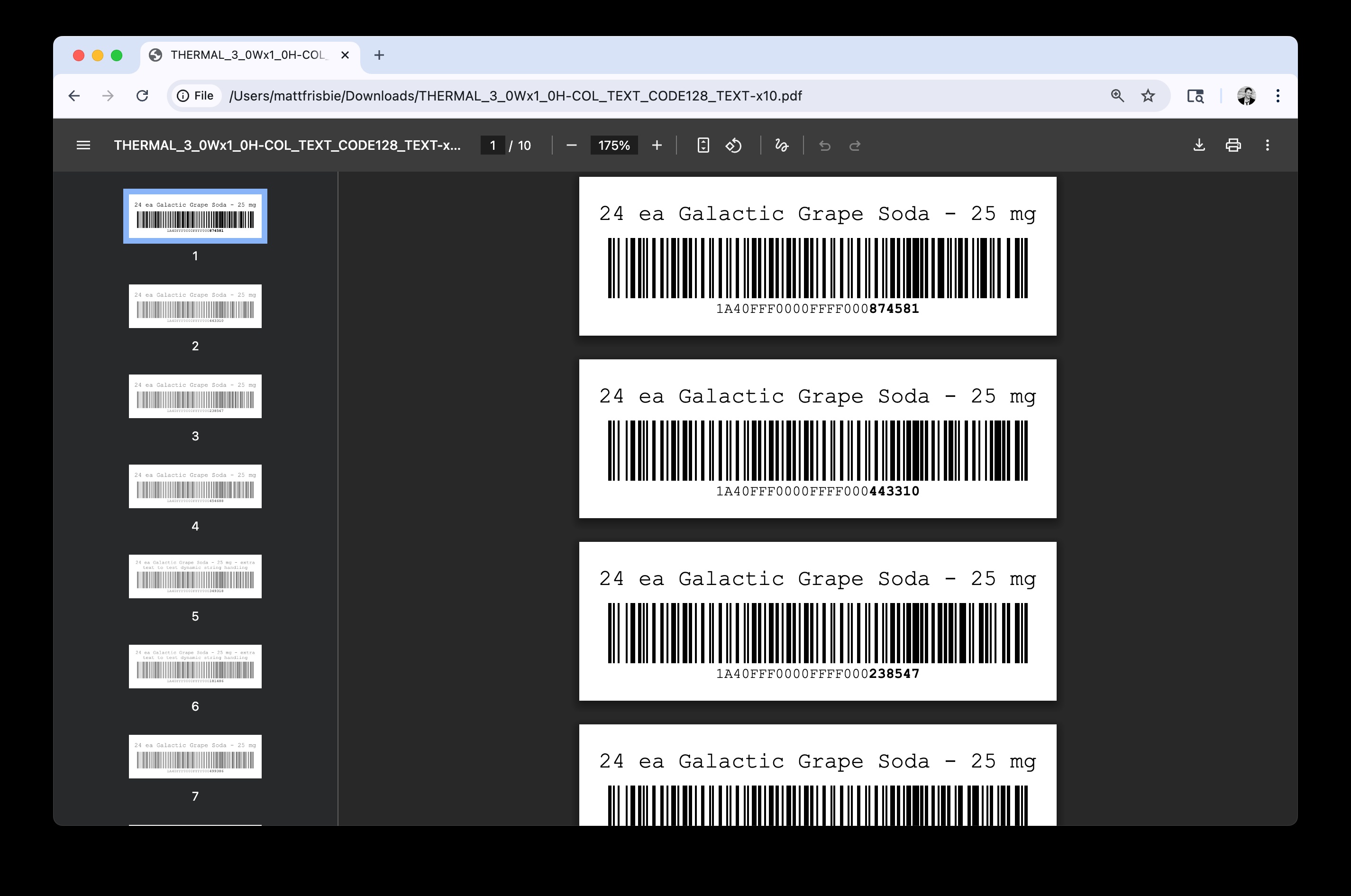Click the zoom out minus button
The image size is (1351, 896).
pyautogui.click(x=571, y=145)
